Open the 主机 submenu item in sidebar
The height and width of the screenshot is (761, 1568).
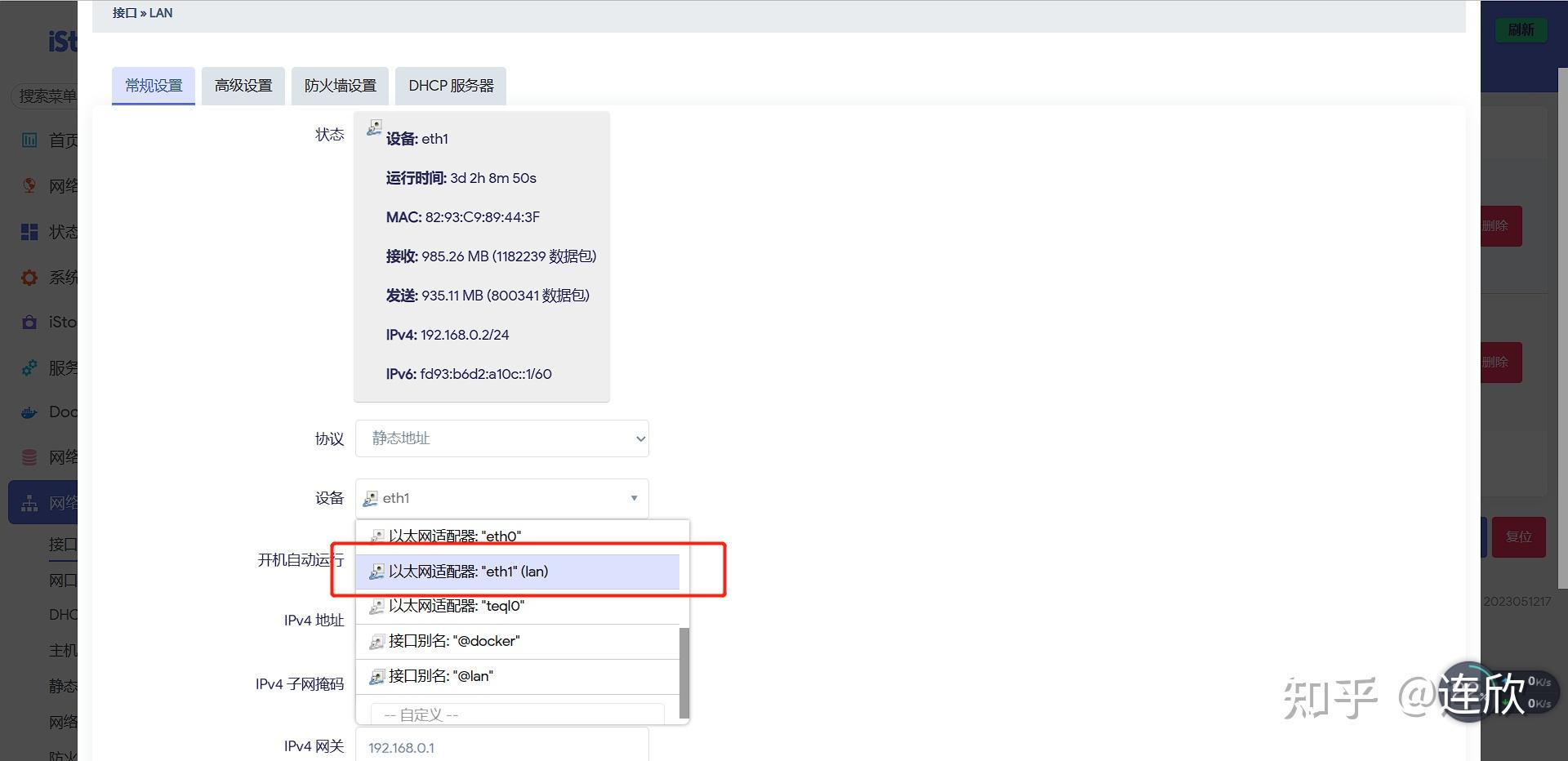click(x=63, y=651)
